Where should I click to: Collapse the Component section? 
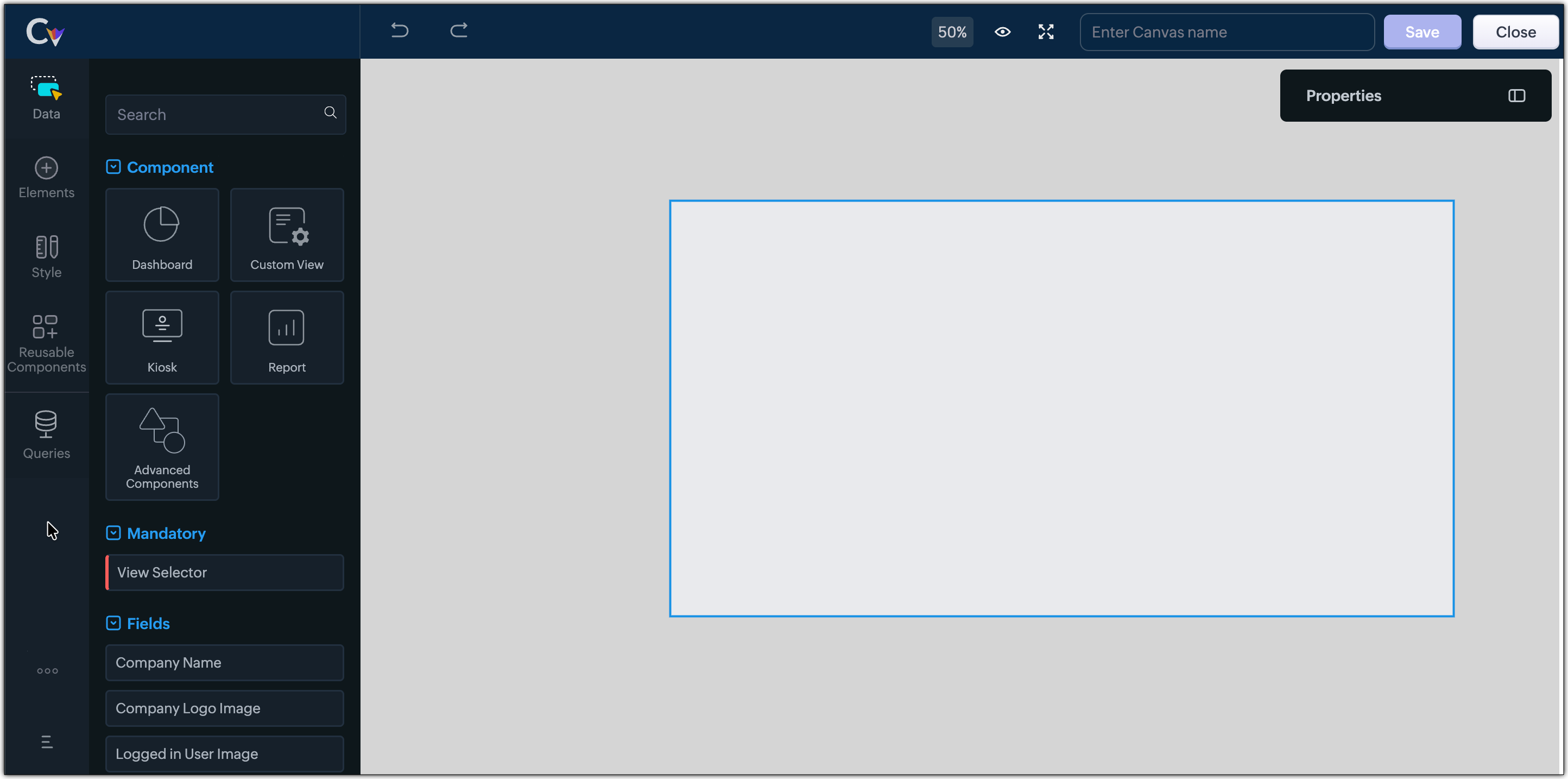[113, 167]
